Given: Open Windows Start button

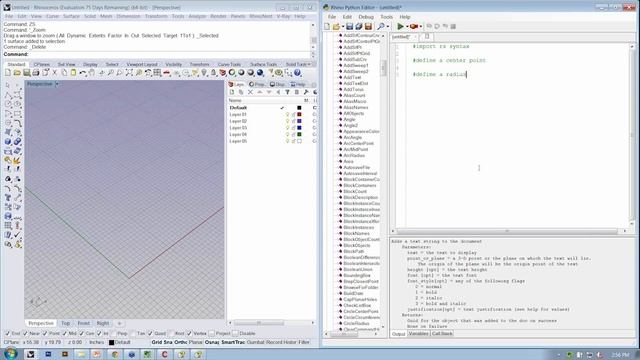Looking at the screenshot, I should click(x=10, y=353).
